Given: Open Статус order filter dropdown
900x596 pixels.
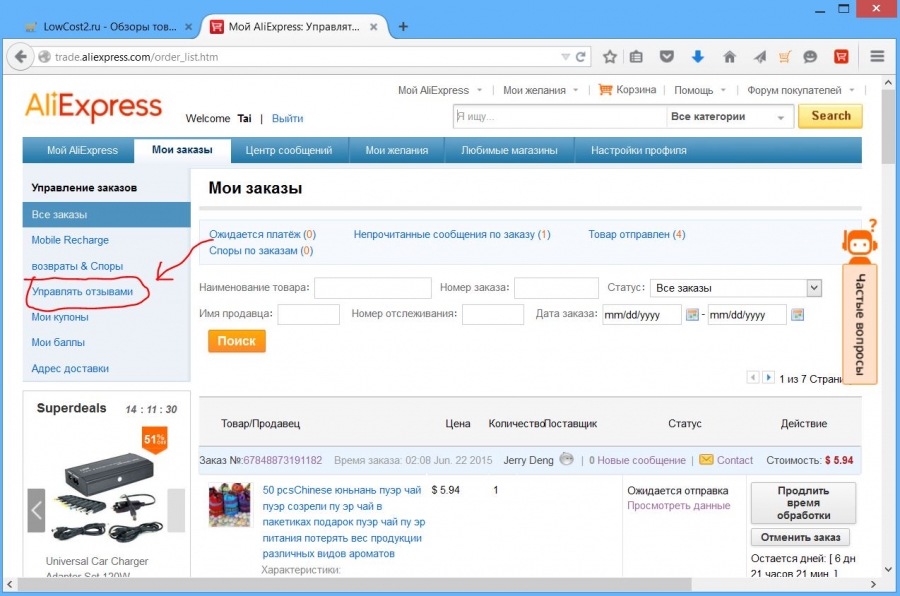Looking at the screenshot, I should click(736, 288).
